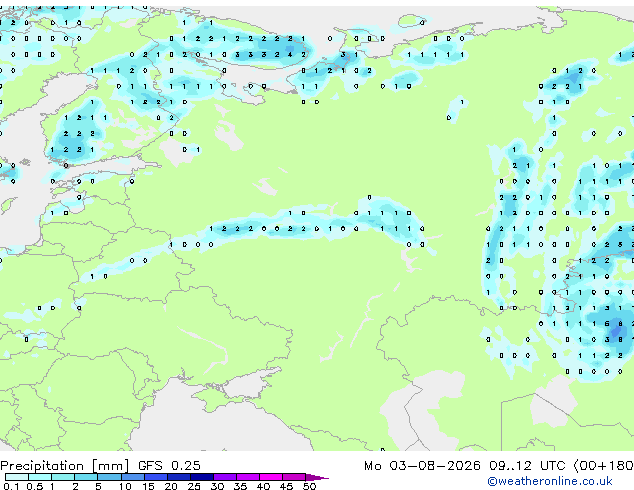Select the 1–2 mm legend color swatch
This screenshot has width=634, height=490.
pyautogui.click(x=63, y=477)
